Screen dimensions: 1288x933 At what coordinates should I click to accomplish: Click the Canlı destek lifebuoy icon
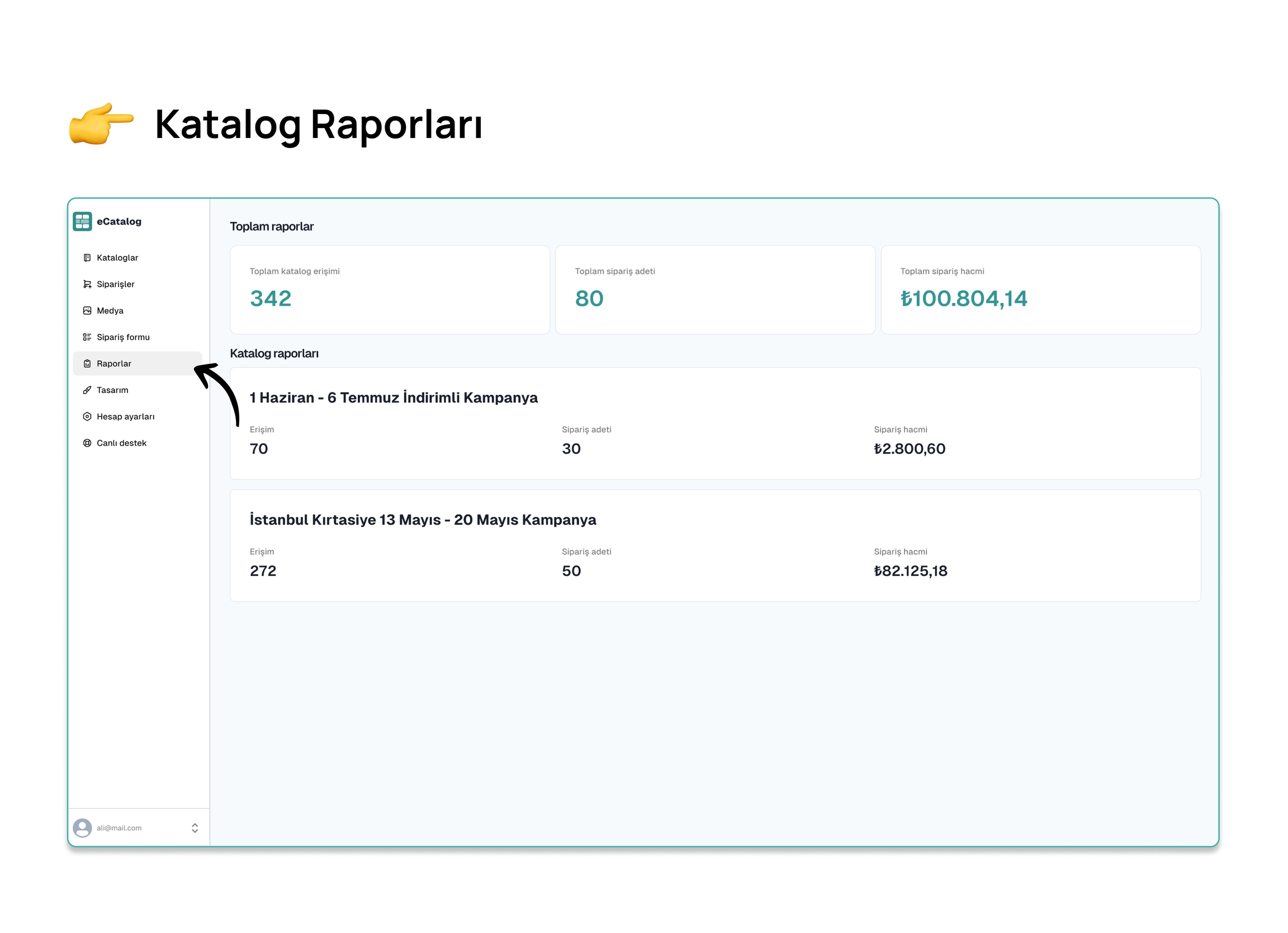[87, 443]
